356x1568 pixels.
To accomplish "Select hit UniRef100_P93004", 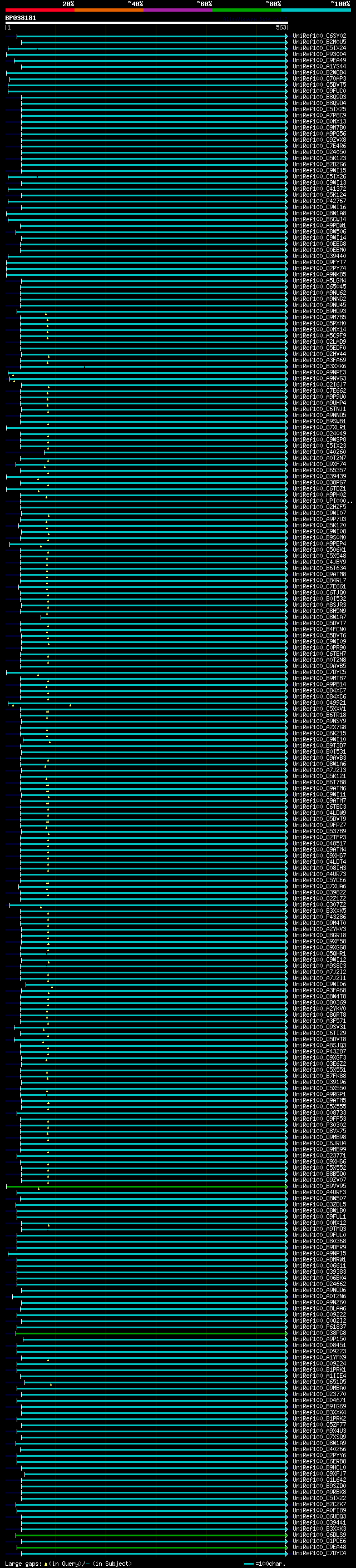I will (319, 54).
